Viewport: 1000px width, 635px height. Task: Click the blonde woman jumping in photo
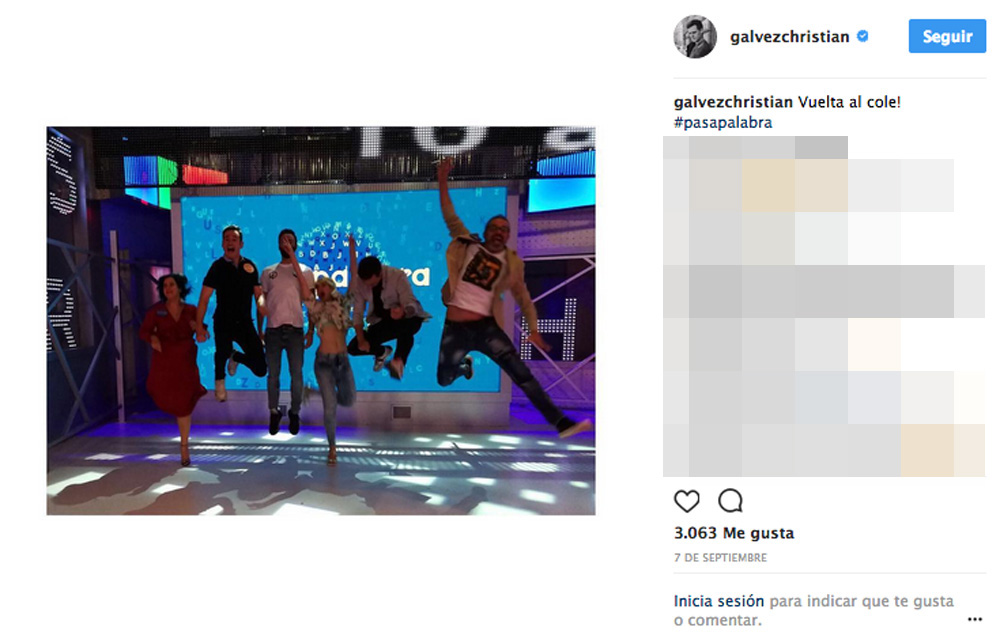point(332,357)
